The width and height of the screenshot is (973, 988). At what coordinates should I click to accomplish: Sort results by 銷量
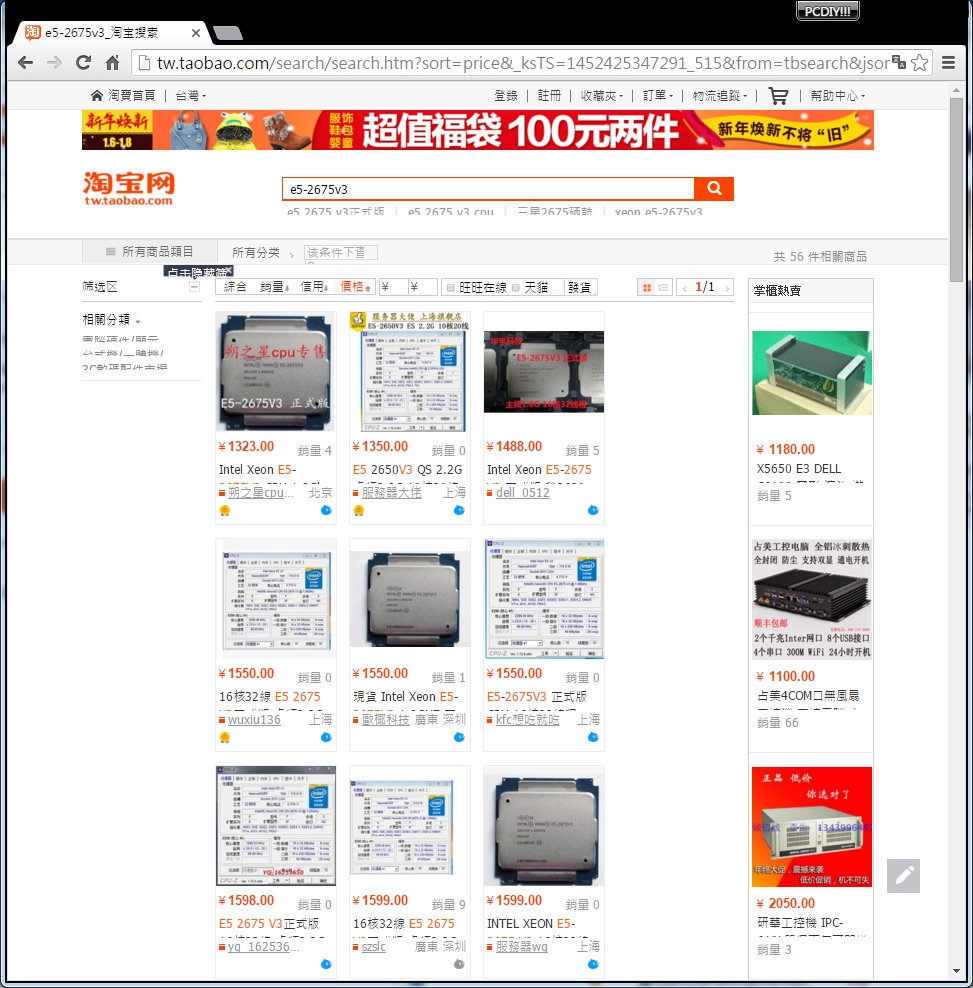tap(275, 287)
